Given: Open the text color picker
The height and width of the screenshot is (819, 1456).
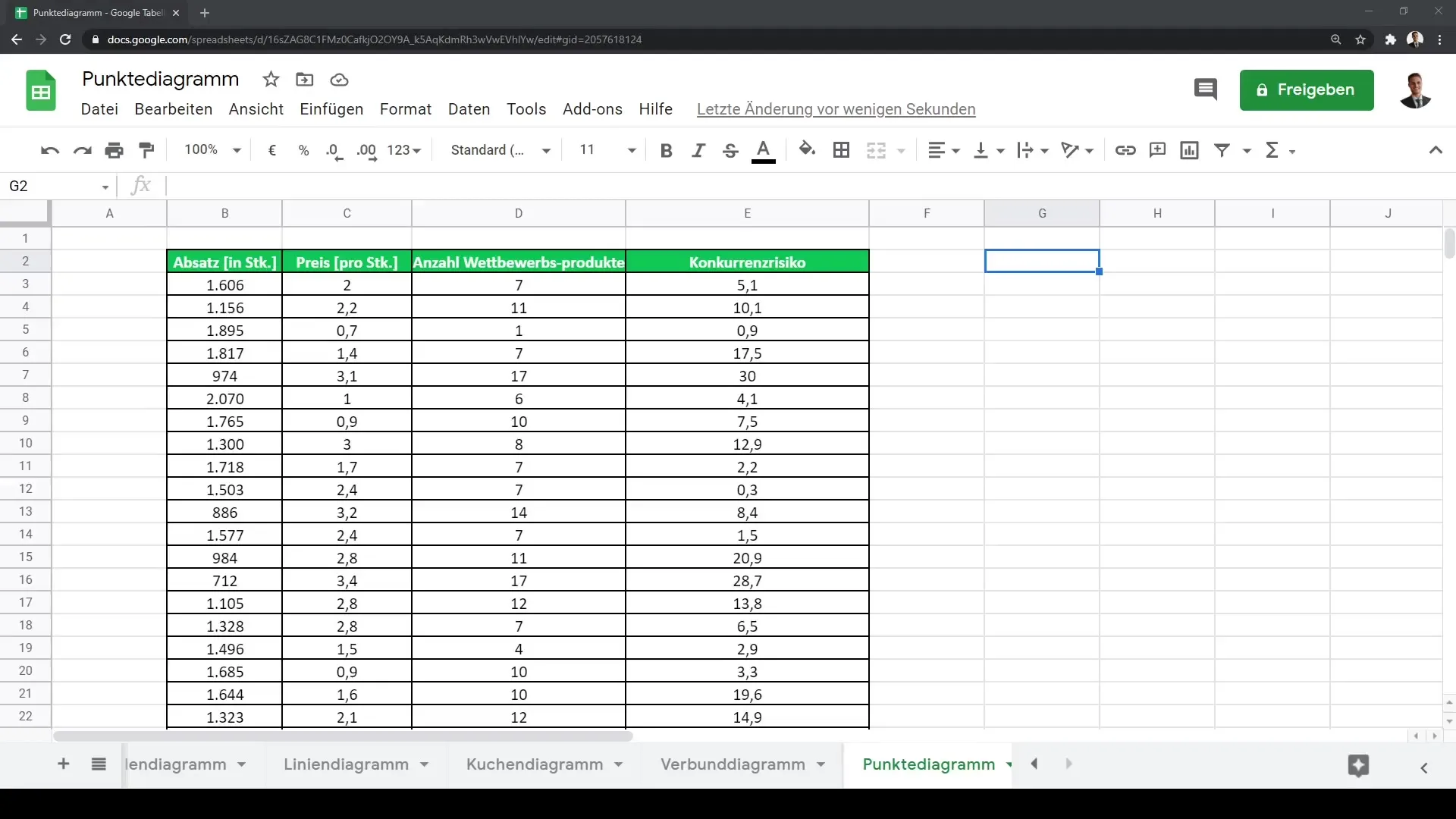Looking at the screenshot, I should coord(764,150).
